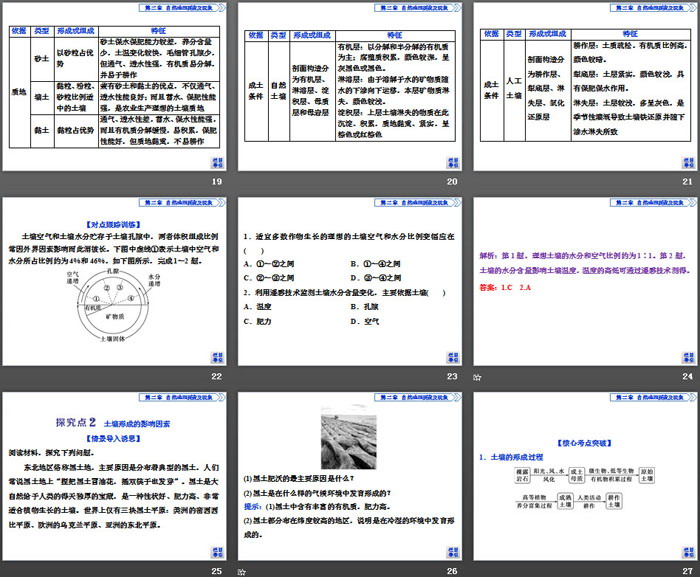Select slide 24 with the answer explanation

pyautogui.click(x=583, y=280)
